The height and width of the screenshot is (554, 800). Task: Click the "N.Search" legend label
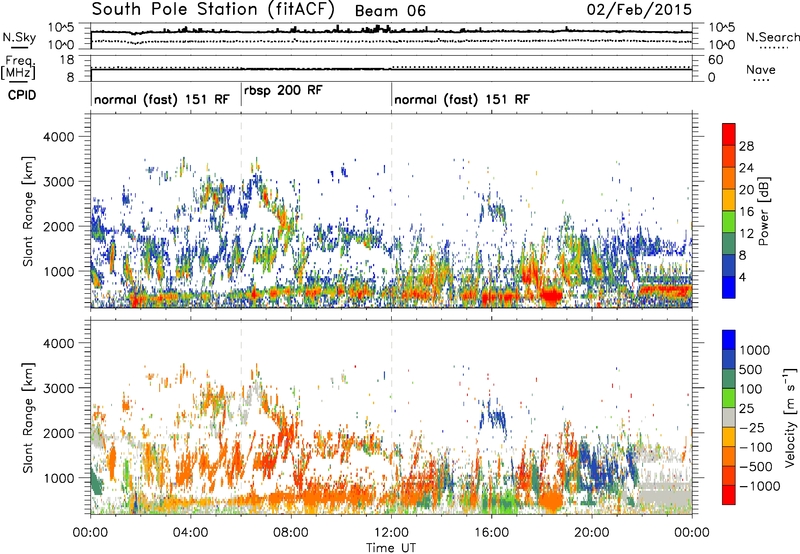(x=773, y=37)
